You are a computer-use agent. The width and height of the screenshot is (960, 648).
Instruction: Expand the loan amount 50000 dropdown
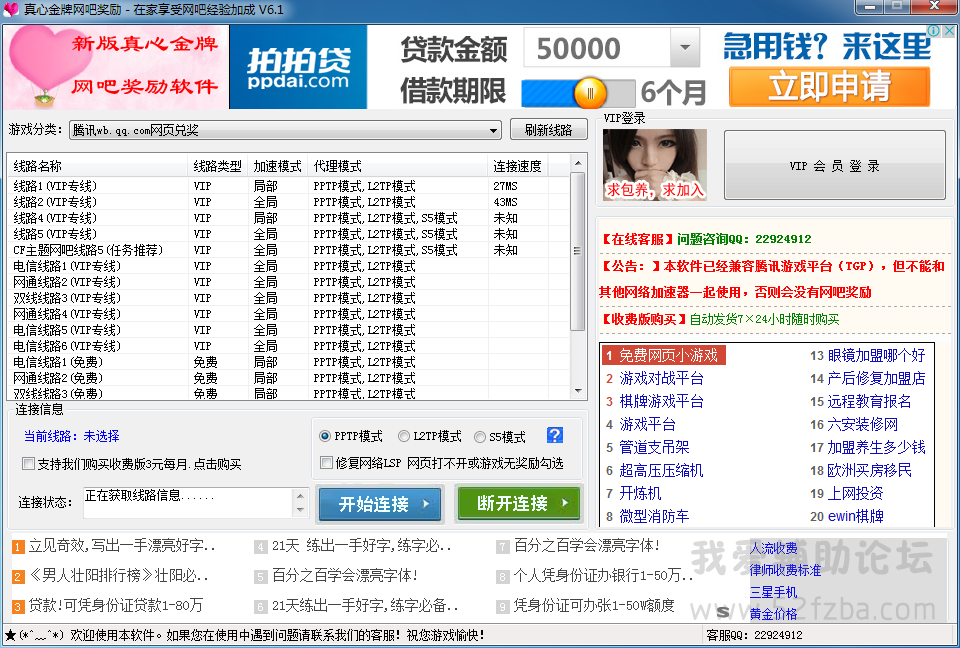(684, 48)
